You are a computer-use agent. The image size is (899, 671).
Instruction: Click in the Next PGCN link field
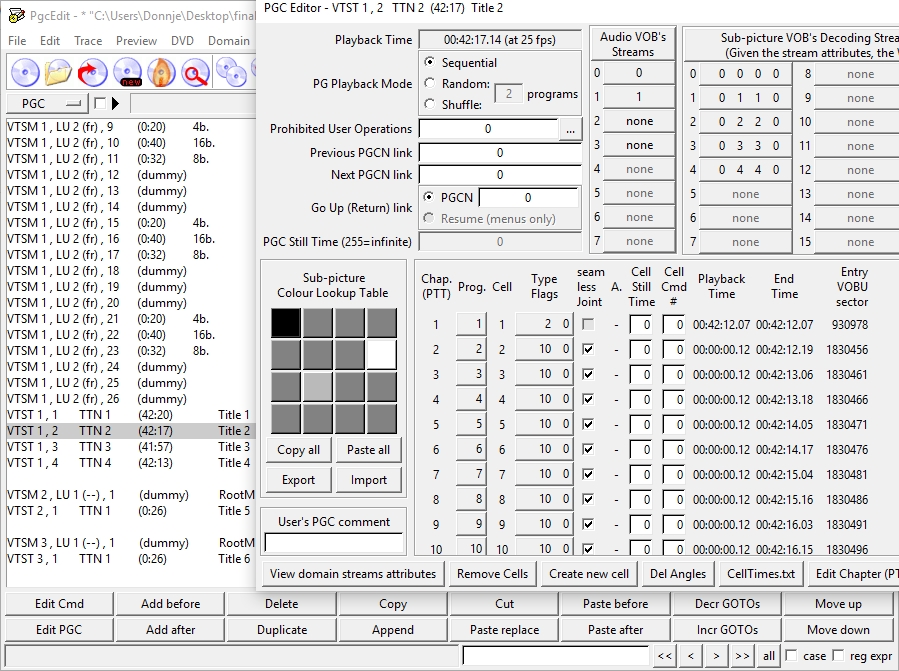click(x=500, y=175)
